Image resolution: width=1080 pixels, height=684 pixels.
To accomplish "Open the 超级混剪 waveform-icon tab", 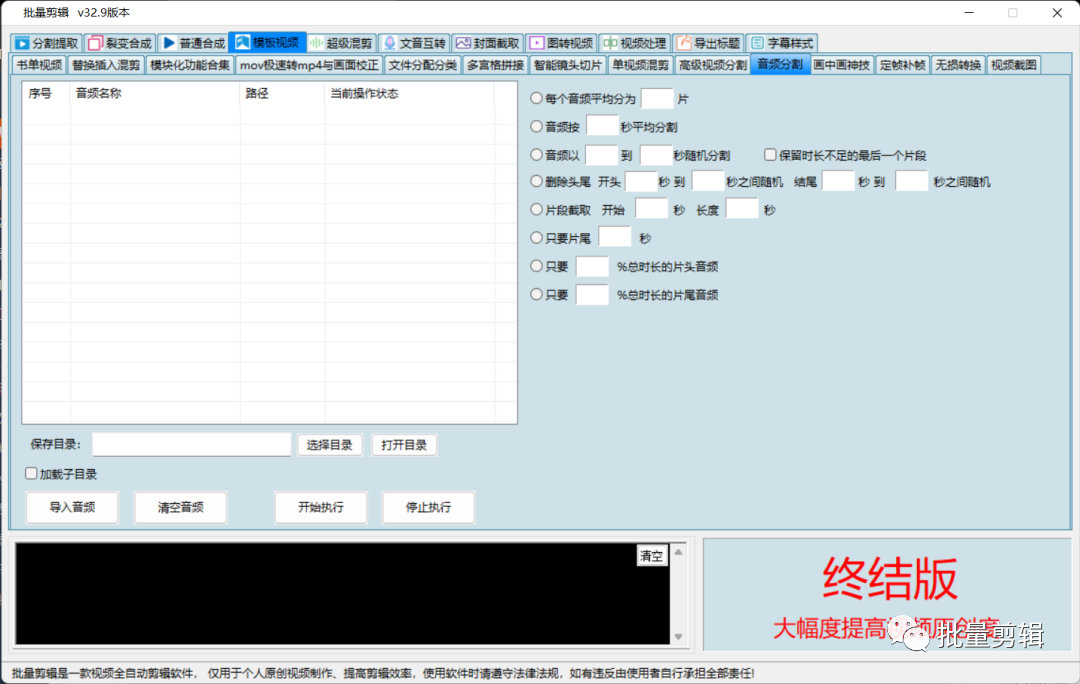I will 341,43.
